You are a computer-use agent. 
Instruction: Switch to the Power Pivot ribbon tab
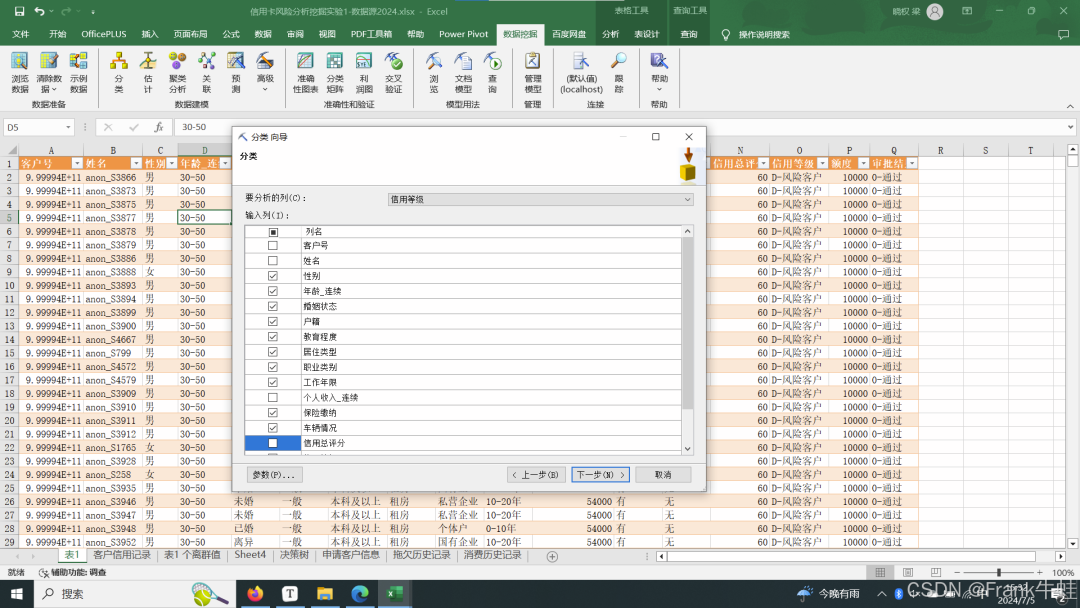click(463, 34)
